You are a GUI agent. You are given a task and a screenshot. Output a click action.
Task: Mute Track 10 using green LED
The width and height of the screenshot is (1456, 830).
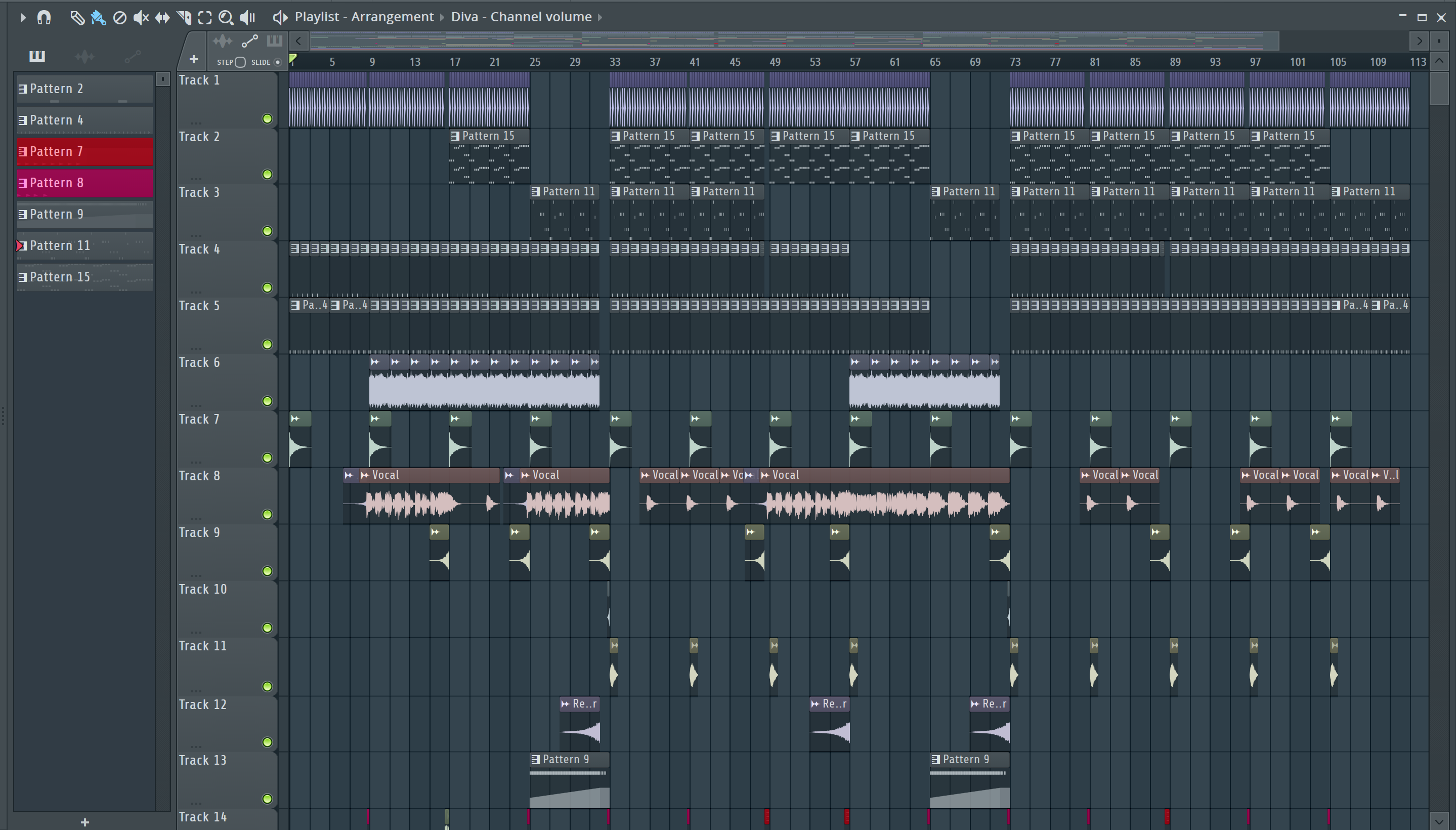(267, 628)
